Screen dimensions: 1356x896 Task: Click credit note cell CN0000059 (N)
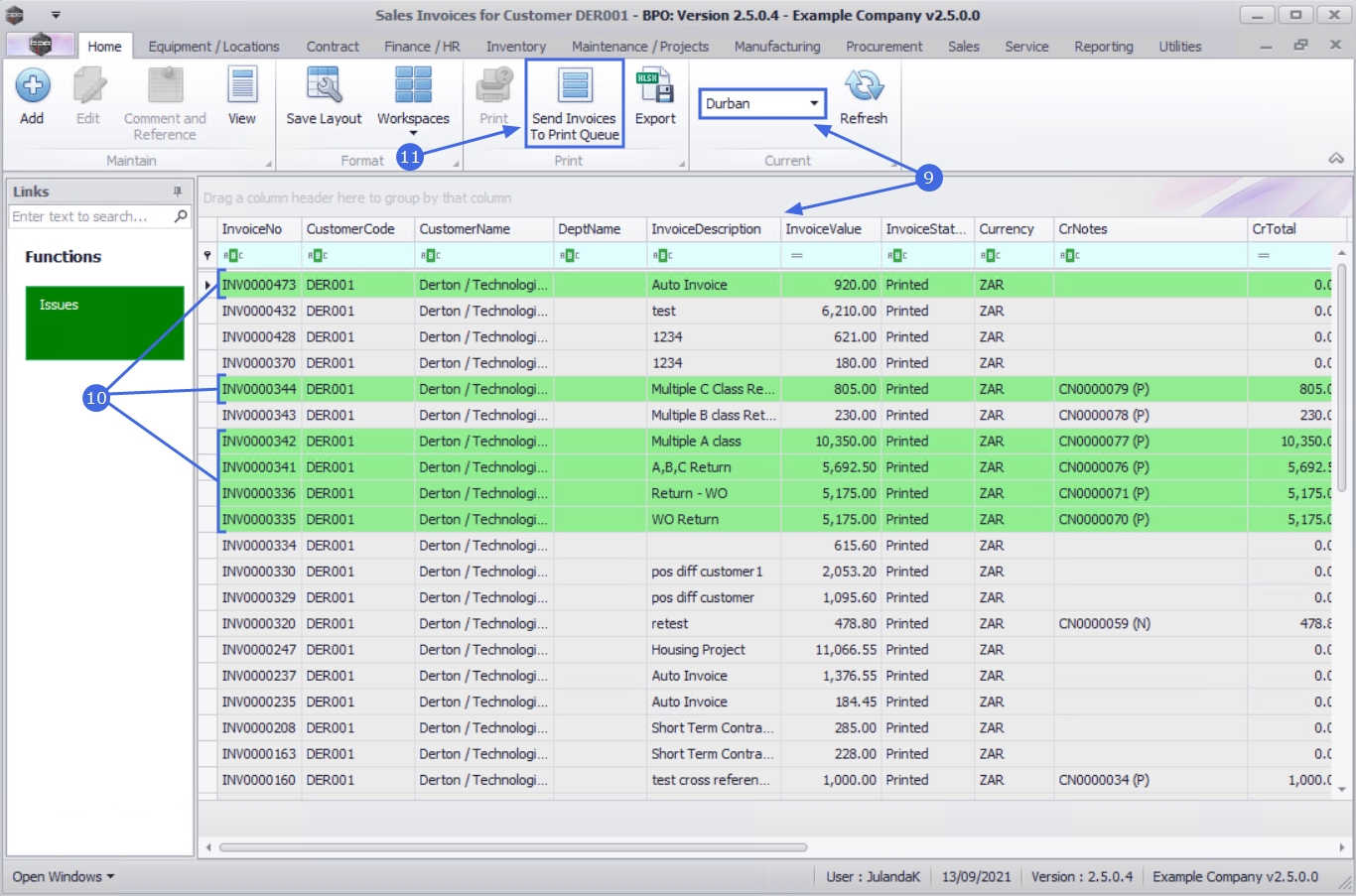[x=1151, y=624]
